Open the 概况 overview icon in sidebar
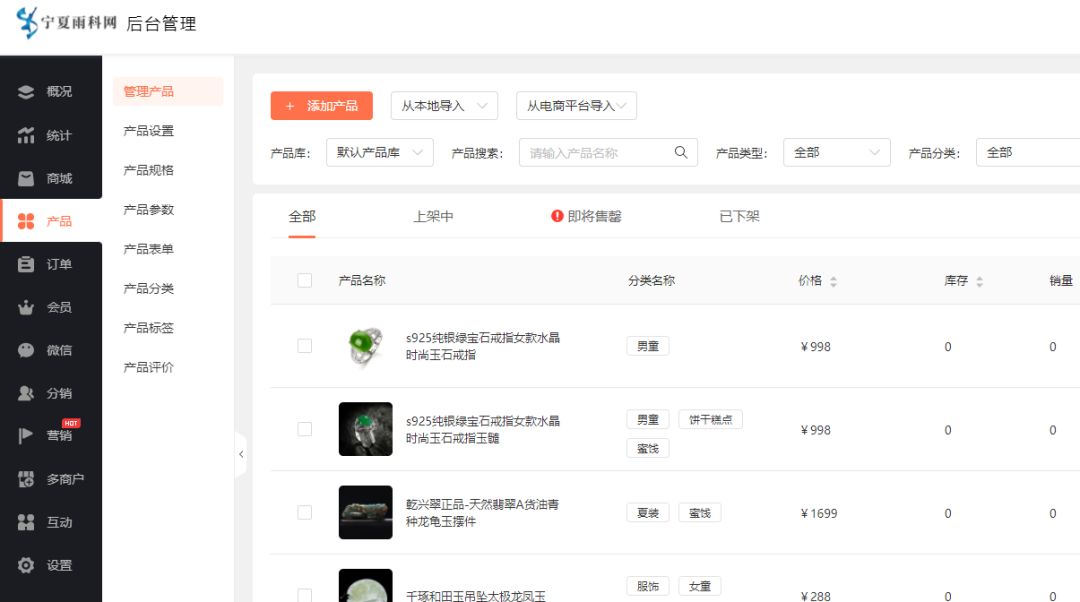This screenshot has width=1080, height=602. 25,92
